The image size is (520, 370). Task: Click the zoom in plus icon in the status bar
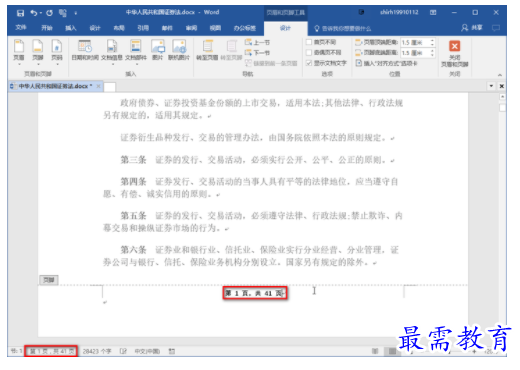474,352
